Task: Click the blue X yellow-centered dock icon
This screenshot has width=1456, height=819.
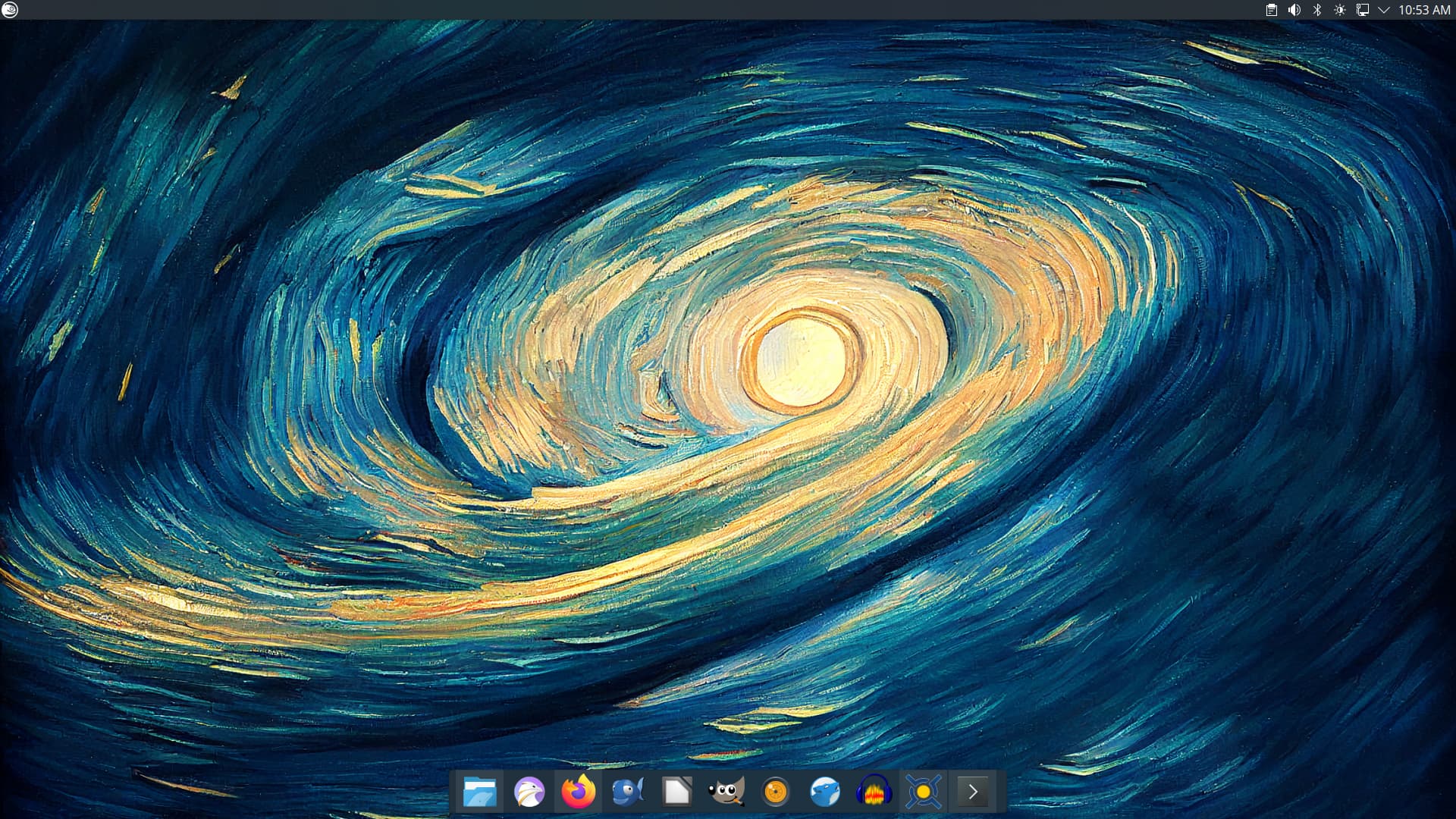Action: click(923, 792)
